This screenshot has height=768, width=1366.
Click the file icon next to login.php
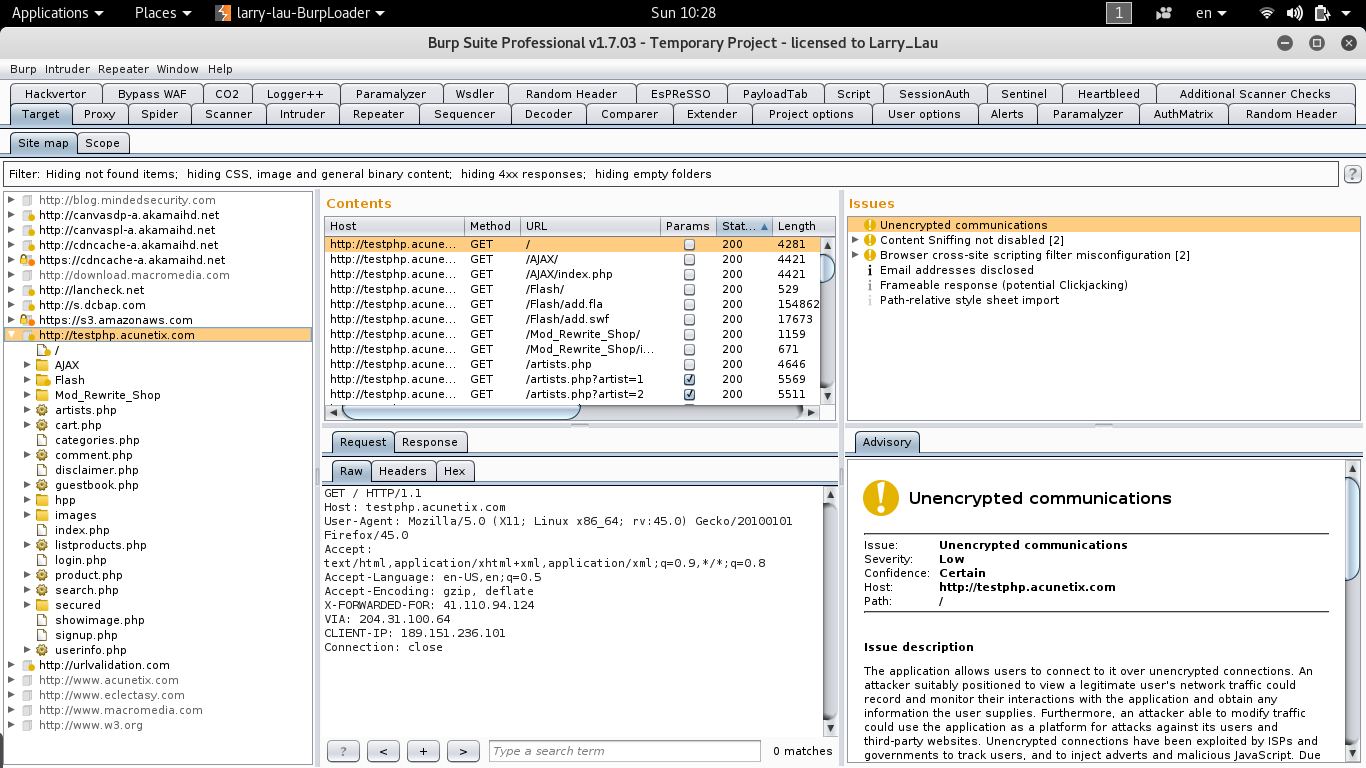pyautogui.click(x=42, y=560)
